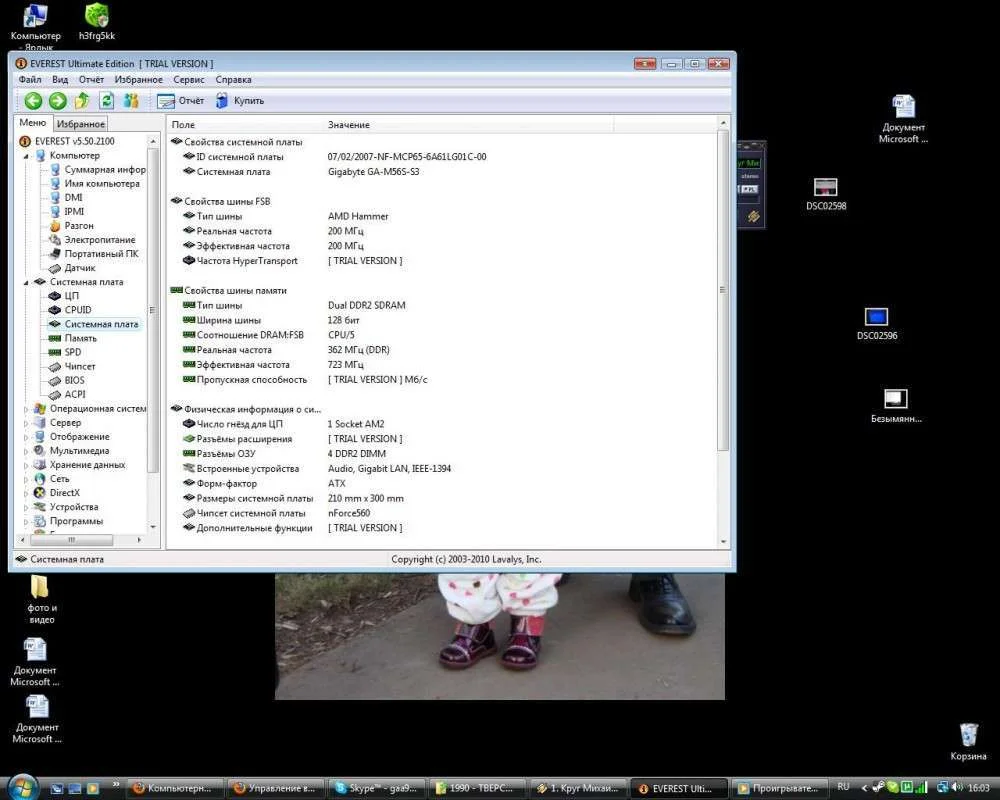Open the Сервис menu

188,79
